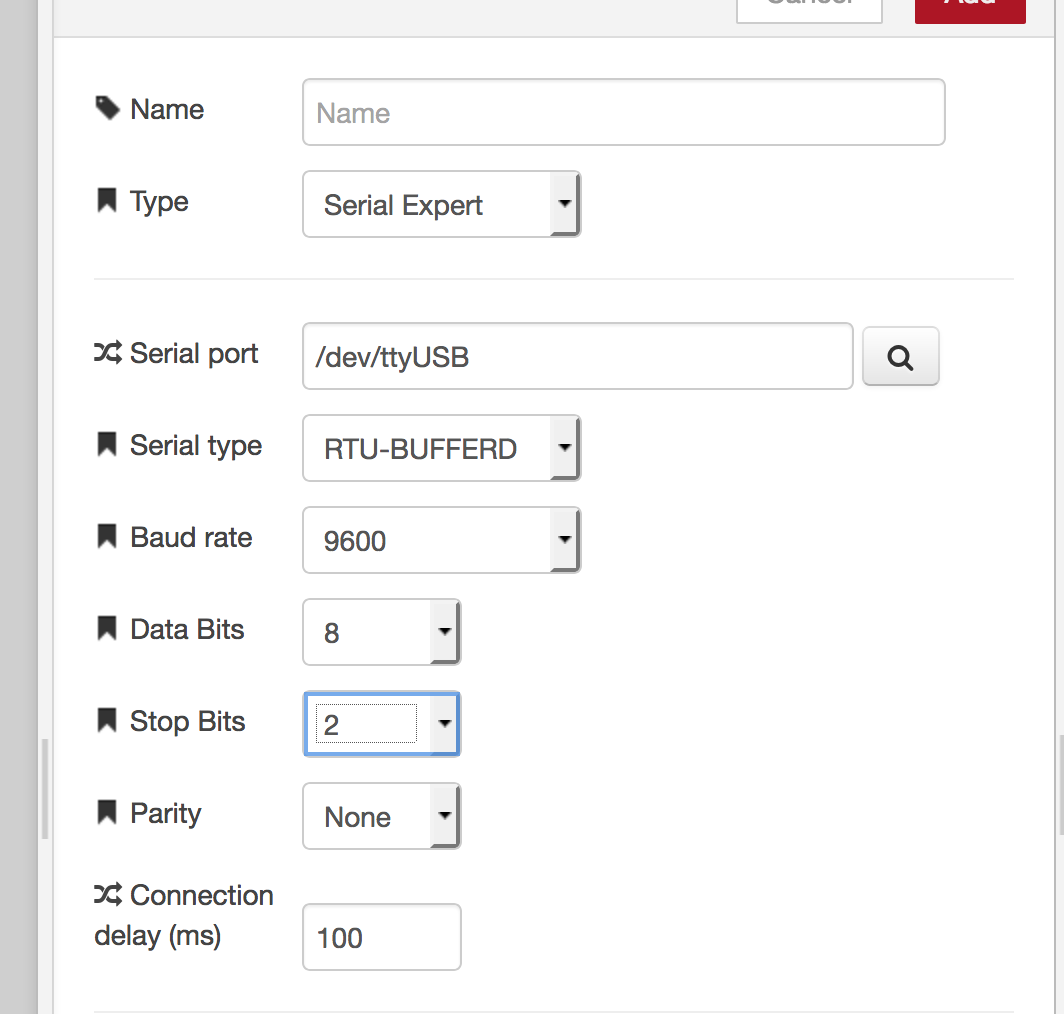Screen dimensions: 1064x1014
Task: Click the tag icon beside the Name field
Action: click(x=107, y=108)
